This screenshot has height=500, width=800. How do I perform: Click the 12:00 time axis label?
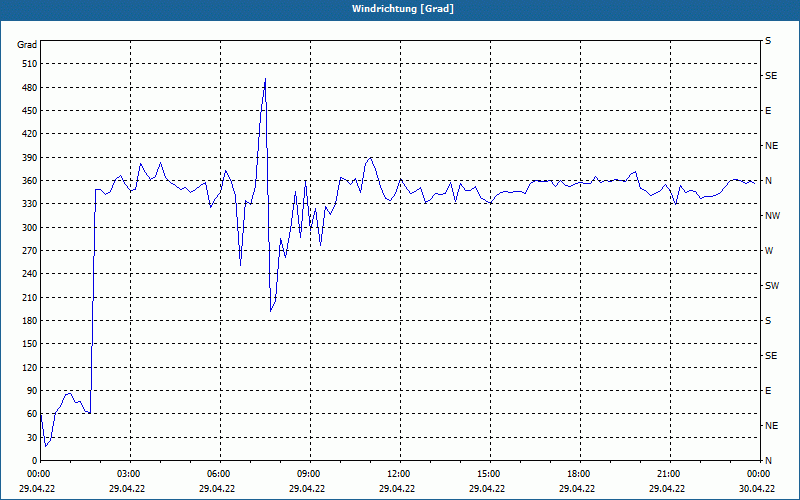tap(396, 474)
